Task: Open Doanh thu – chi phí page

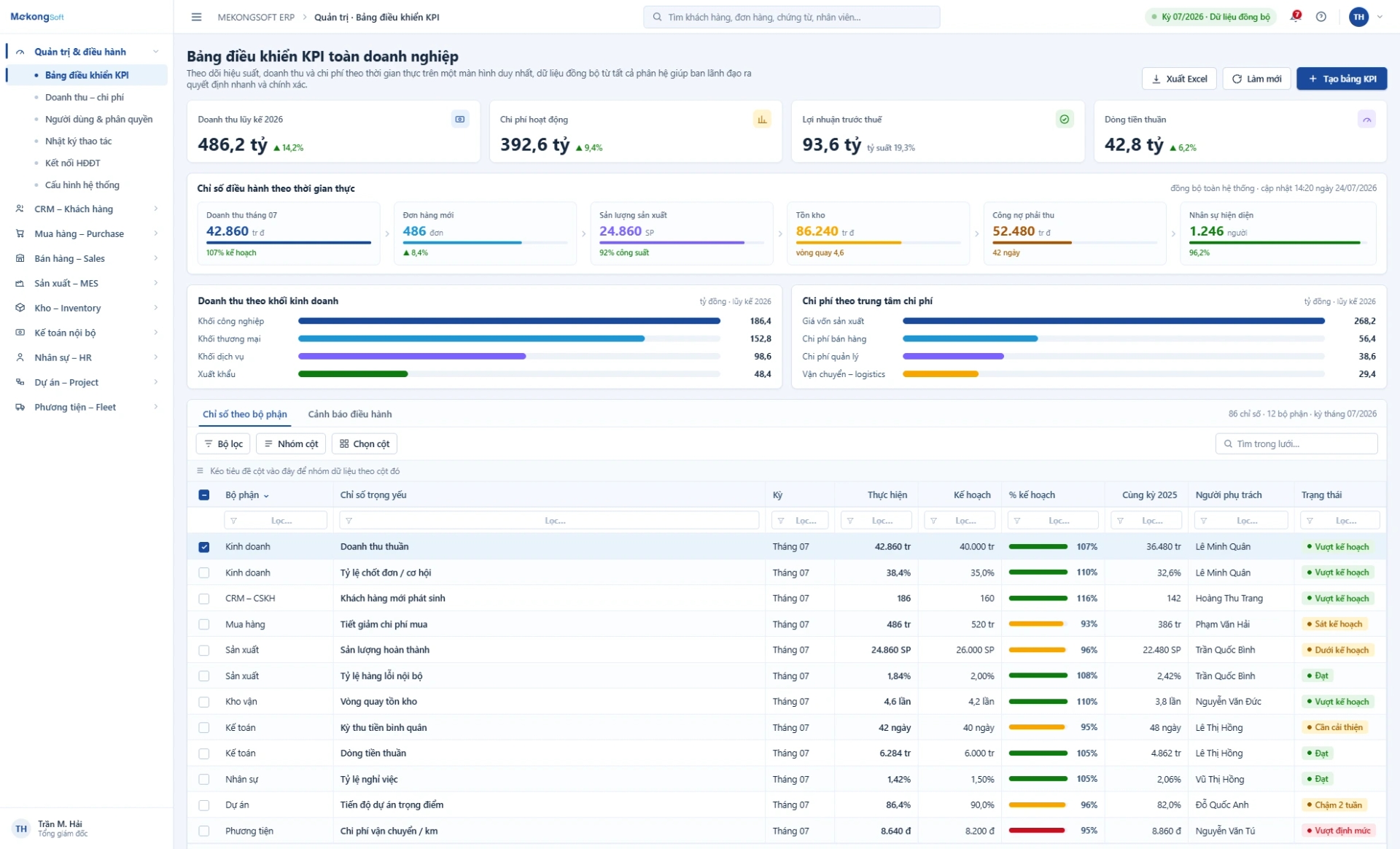Action: coord(85,97)
